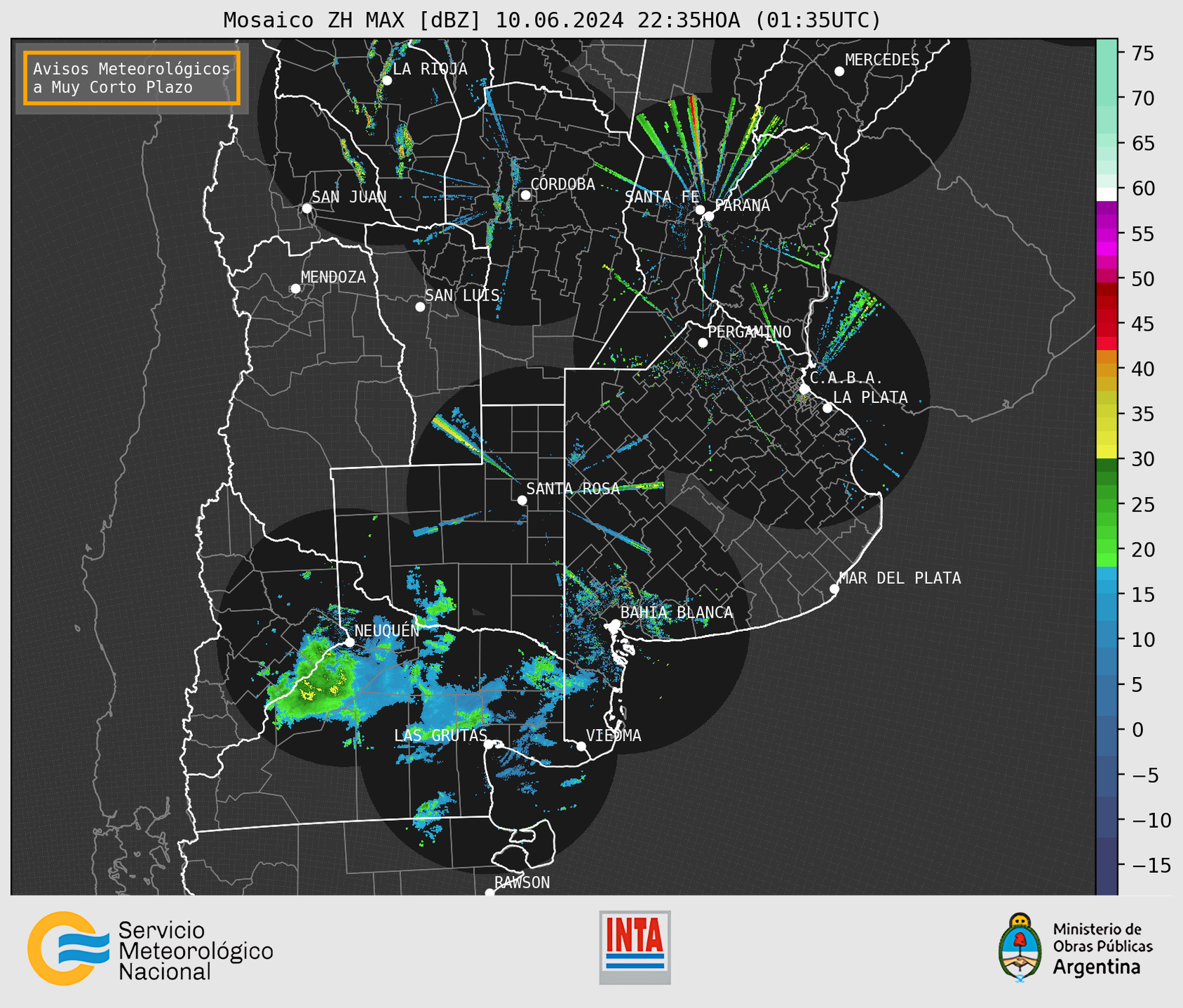Click the 30 dBZ yellow band on scale
Viewport: 1183px width, 1008px height.
[x=1107, y=452]
